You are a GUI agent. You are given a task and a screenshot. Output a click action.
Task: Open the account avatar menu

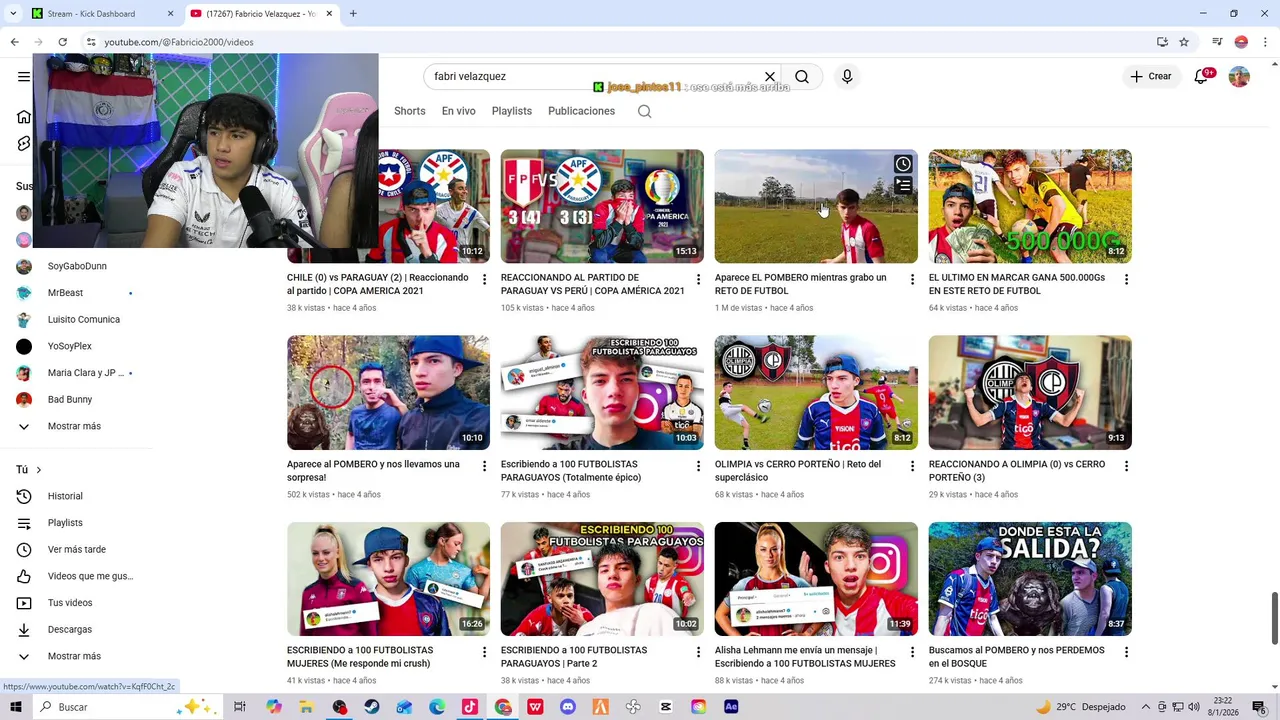pos(1239,77)
